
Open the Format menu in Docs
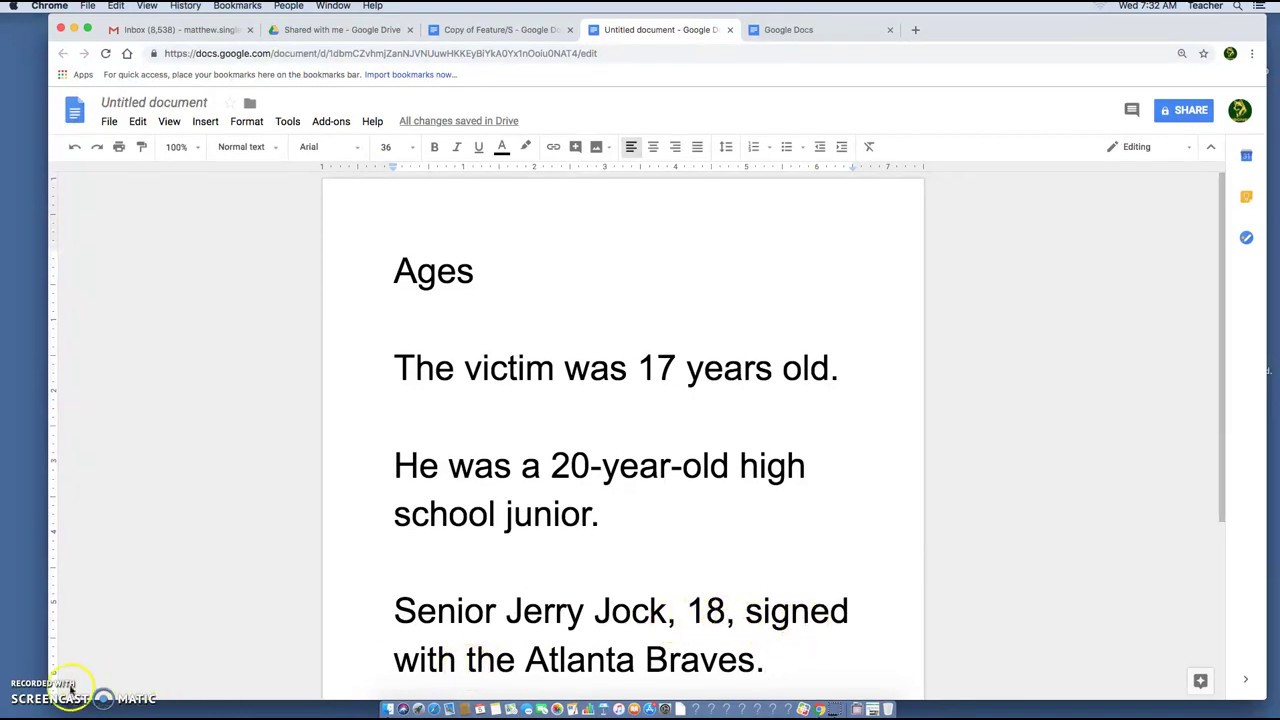click(246, 121)
